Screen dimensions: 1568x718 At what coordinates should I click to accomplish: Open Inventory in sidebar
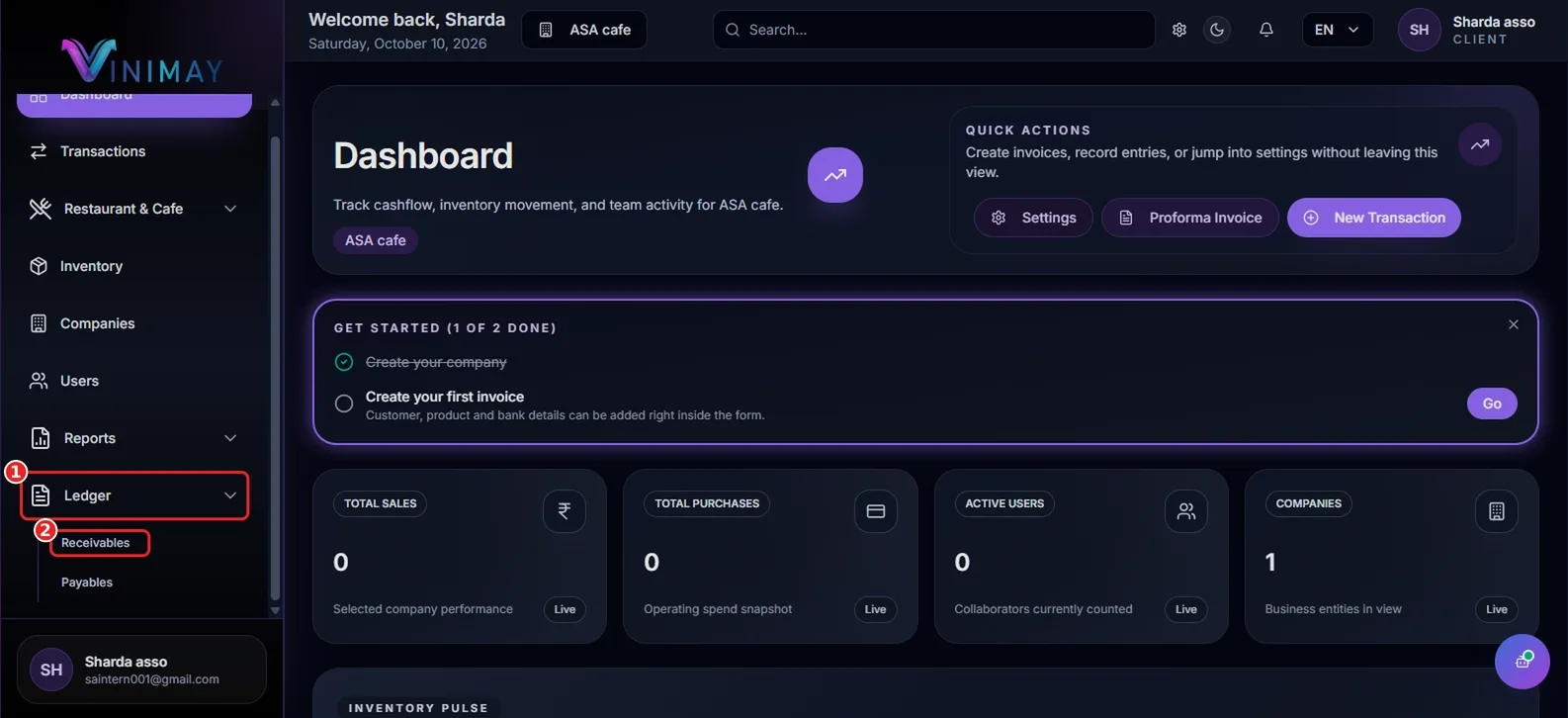[134, 266]
